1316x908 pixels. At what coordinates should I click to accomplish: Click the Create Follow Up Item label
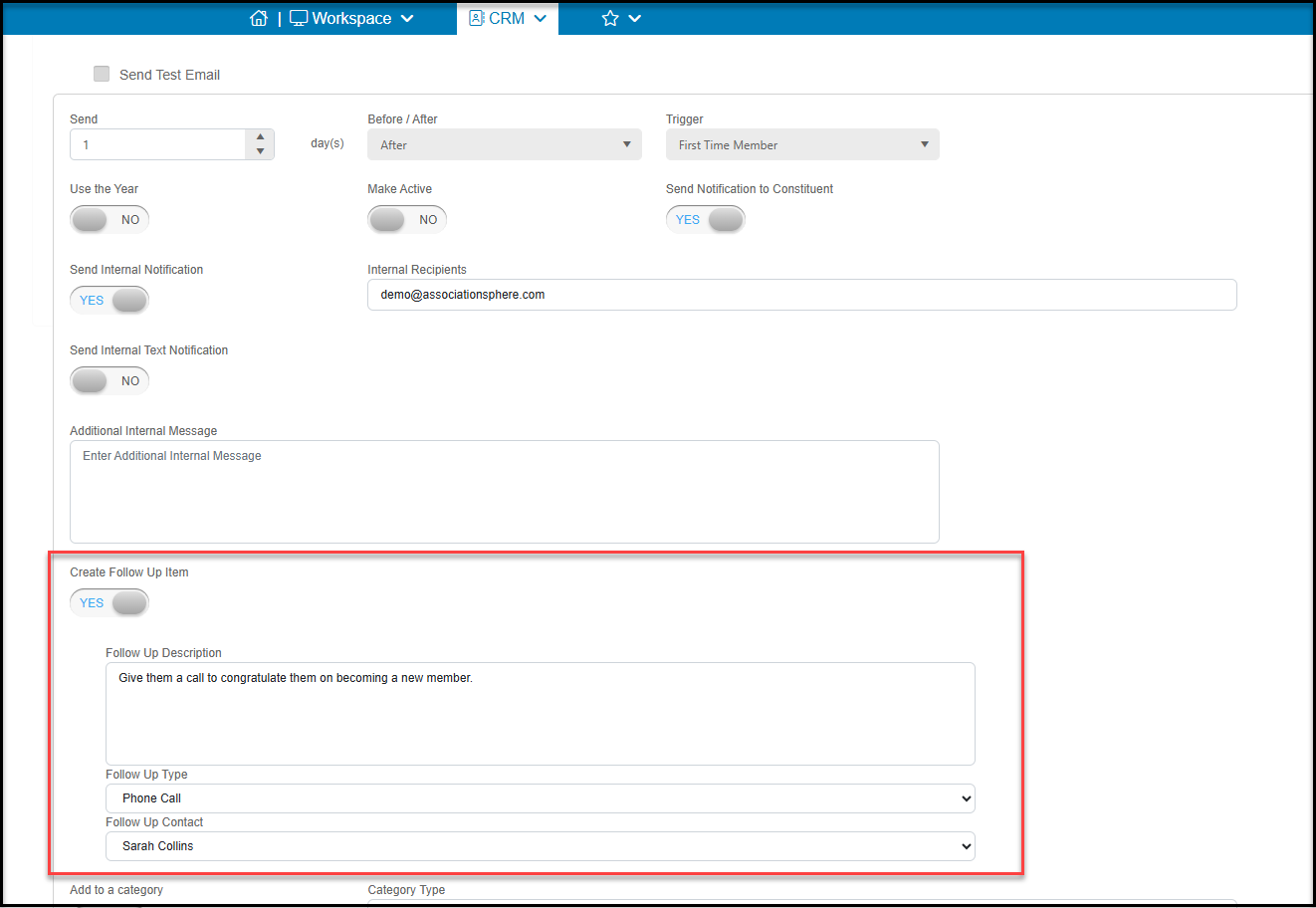[x=129, y=572]
